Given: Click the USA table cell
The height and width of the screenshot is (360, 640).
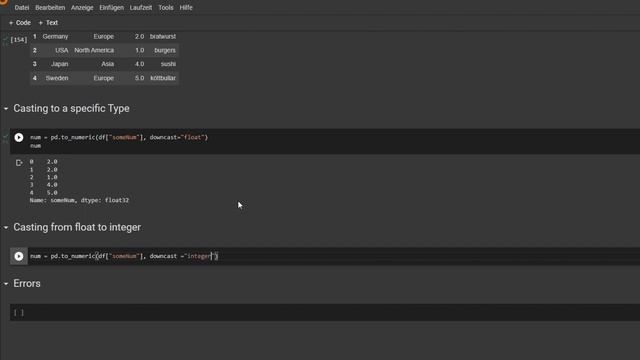Looking at the screenshot, I should [62, 50].
